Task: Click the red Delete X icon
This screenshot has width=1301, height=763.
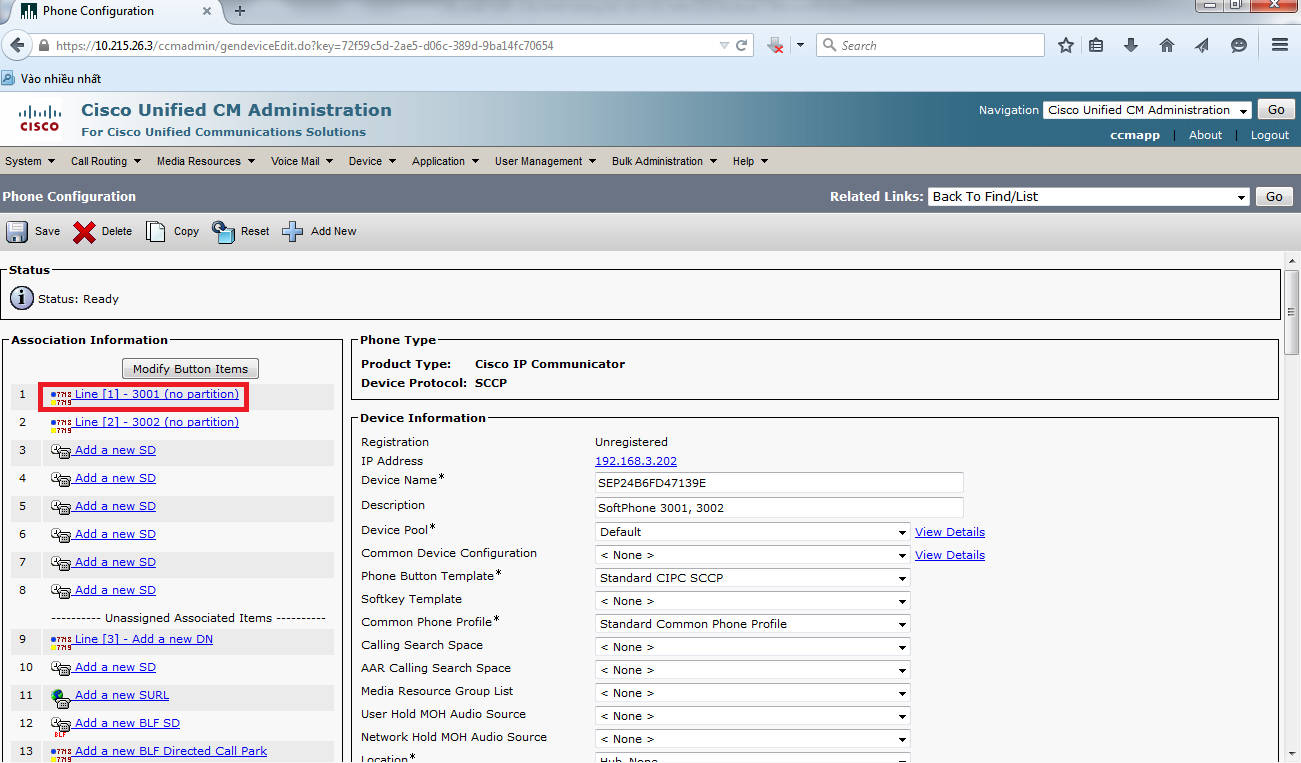Action: coord(85,232)
